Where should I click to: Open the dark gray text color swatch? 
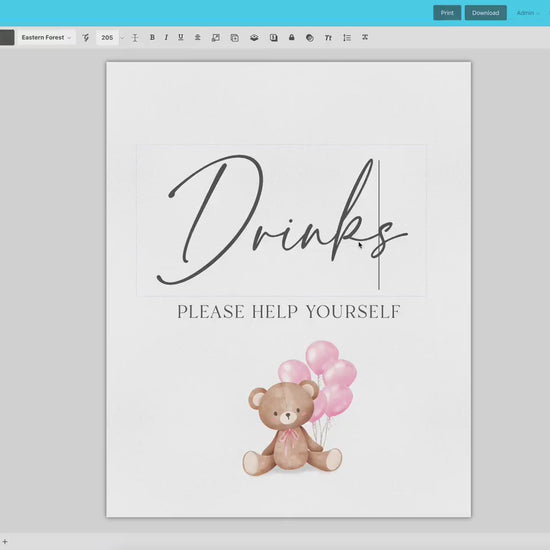[x=7, y=38]
